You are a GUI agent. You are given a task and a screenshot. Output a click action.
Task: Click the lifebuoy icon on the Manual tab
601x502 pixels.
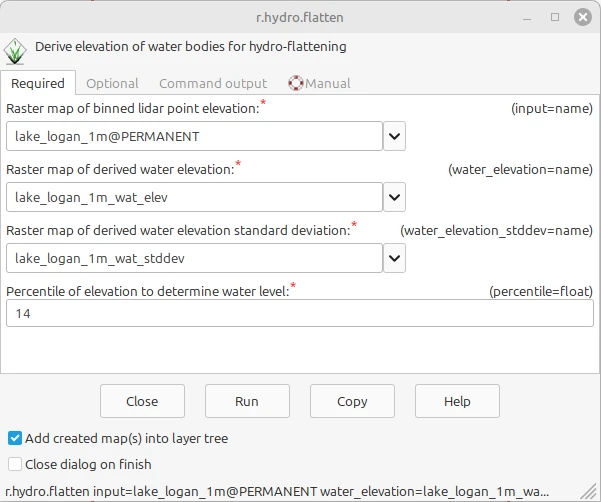[x=296, y=83]
